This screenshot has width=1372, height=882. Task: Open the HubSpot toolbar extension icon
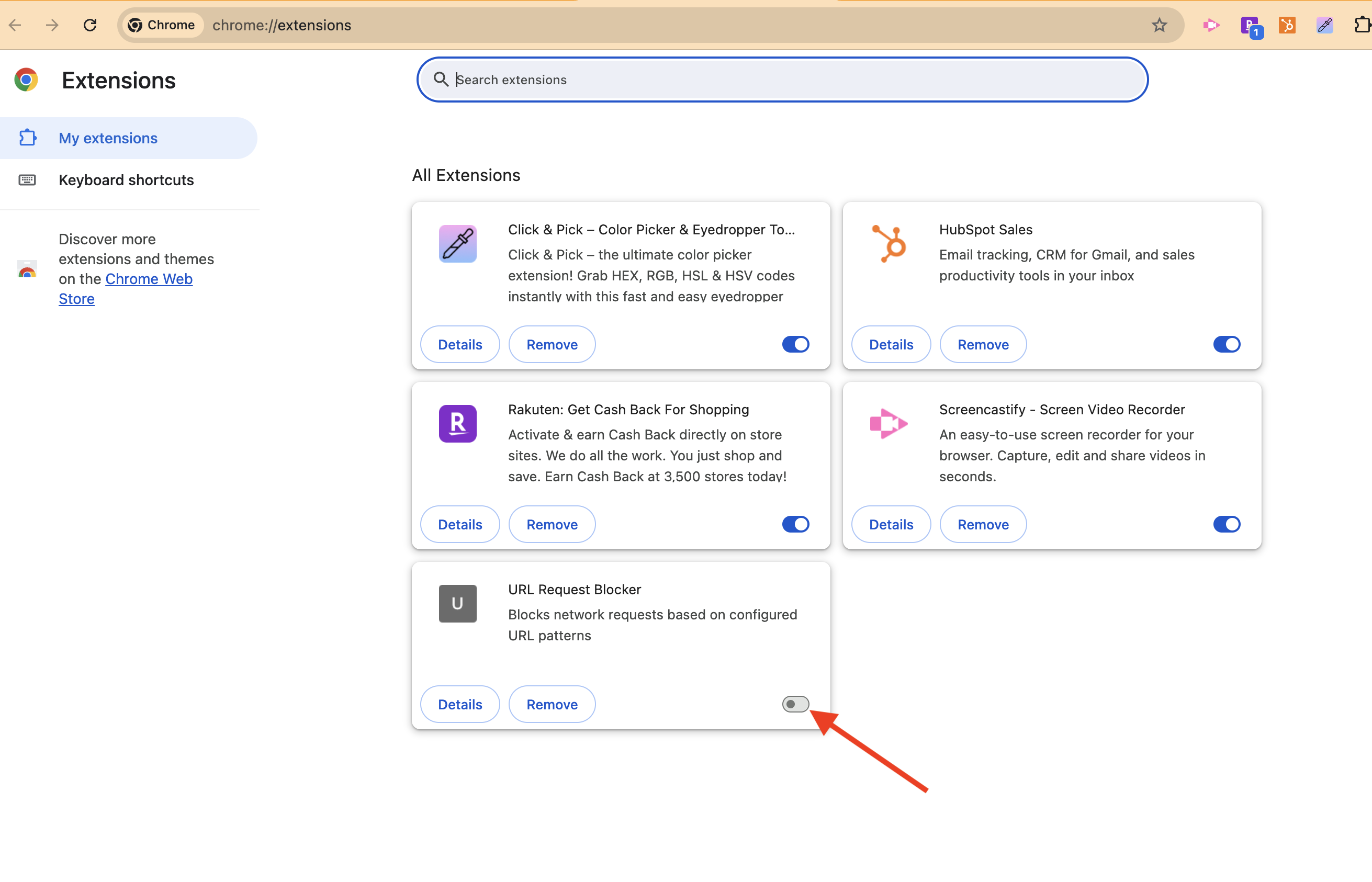pos(1287,25)
